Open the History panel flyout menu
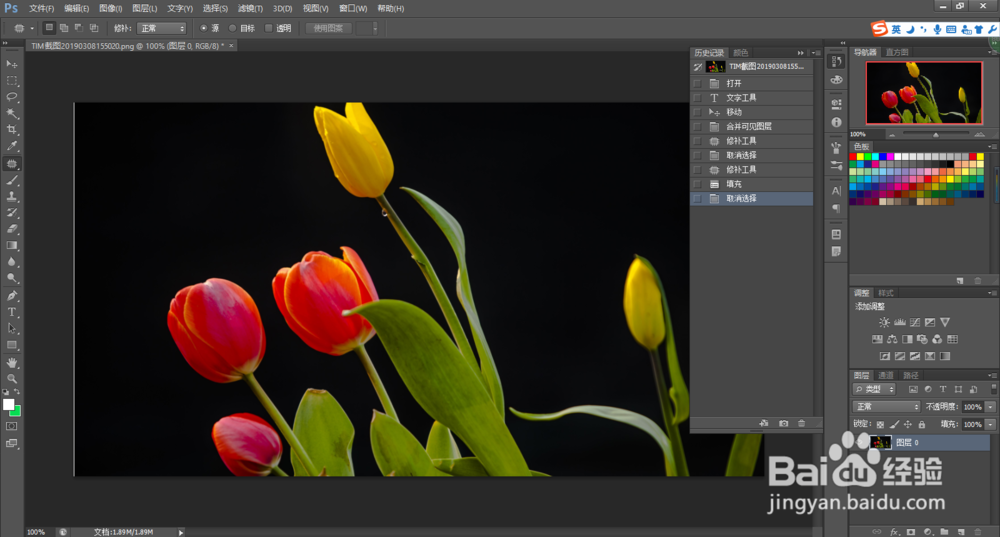The image size is (1000, 537). click(x=816, y=53)
